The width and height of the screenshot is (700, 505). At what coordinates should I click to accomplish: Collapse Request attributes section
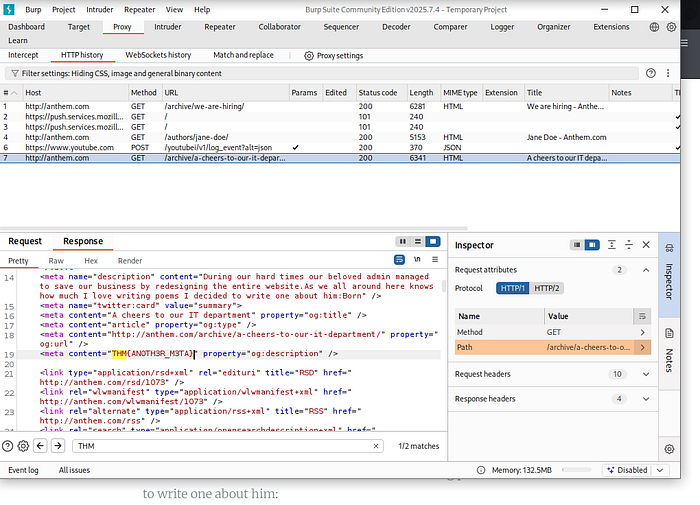(646, 270)
